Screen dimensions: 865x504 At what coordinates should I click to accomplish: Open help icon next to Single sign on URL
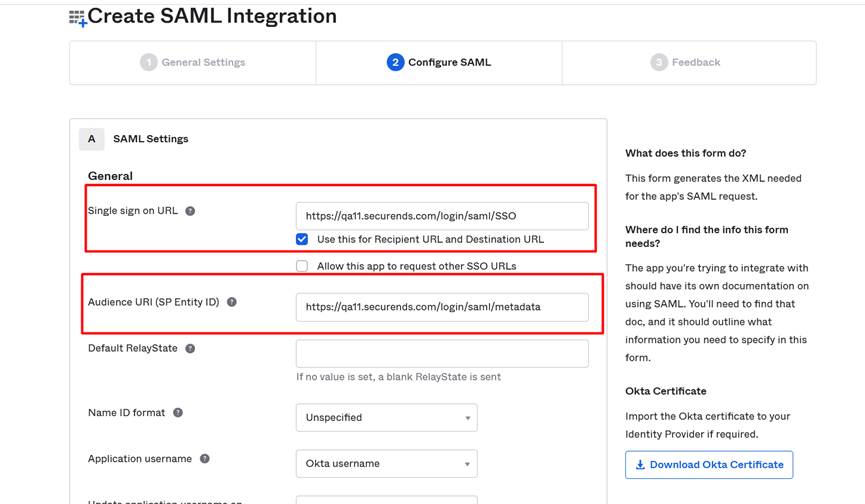coord(190,211)
